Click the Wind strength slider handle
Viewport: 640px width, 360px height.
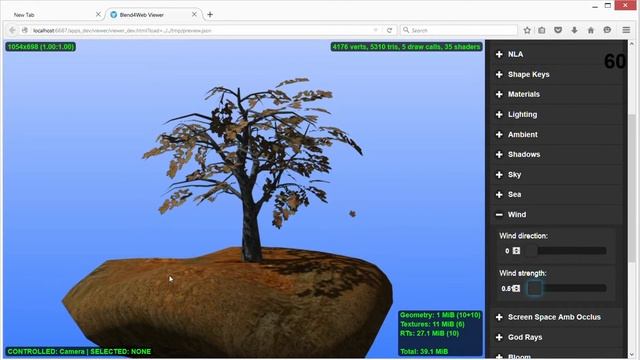pos(535,288)
